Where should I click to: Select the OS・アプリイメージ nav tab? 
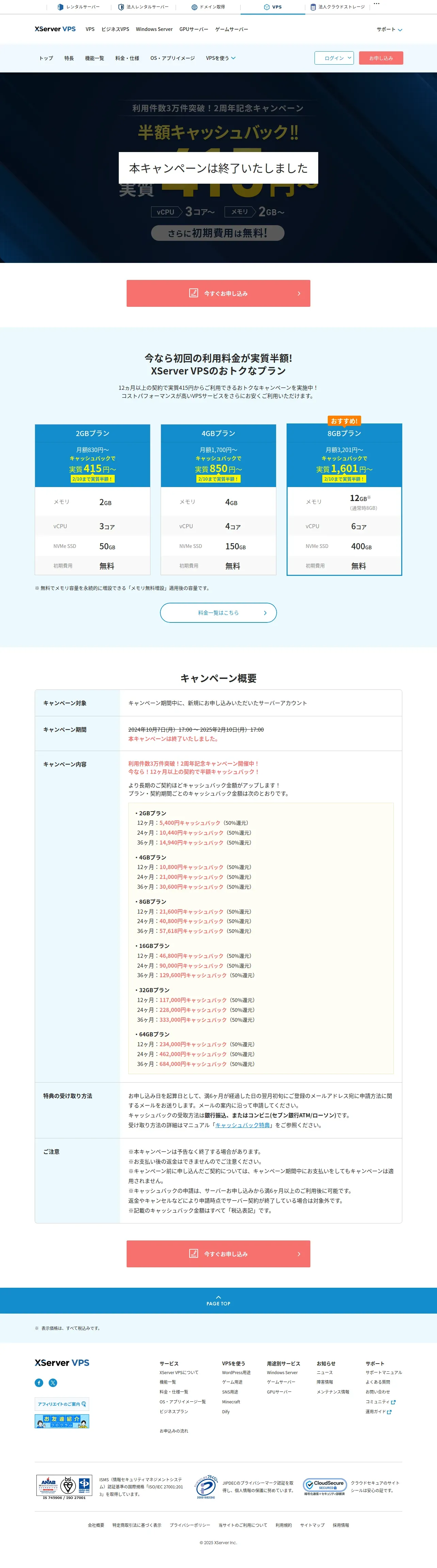[173, 59]
